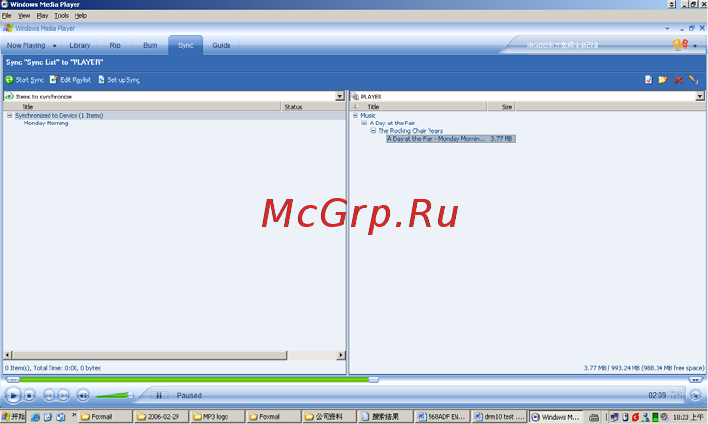Click the green seek bar thumb

(373, 380)
